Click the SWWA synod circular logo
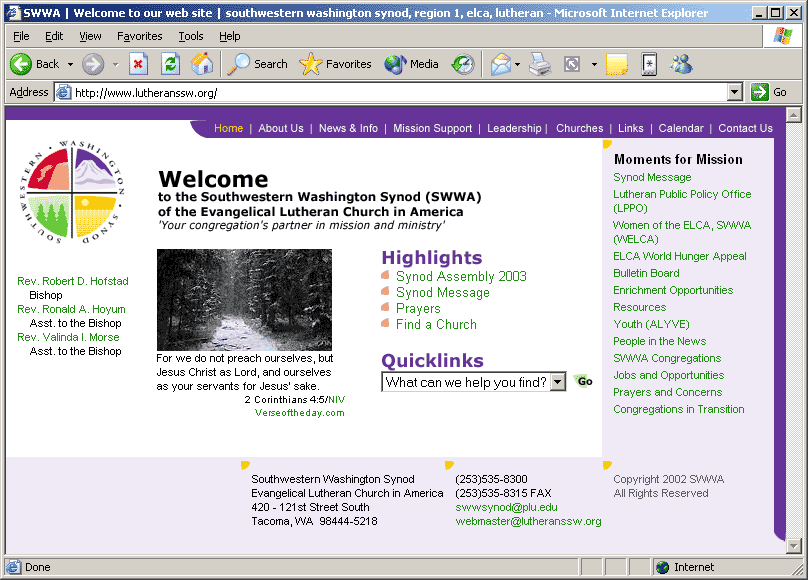Image resolution: width=808 pixels, height=580 pixels. pyautogui.click(x=72, y=192)
